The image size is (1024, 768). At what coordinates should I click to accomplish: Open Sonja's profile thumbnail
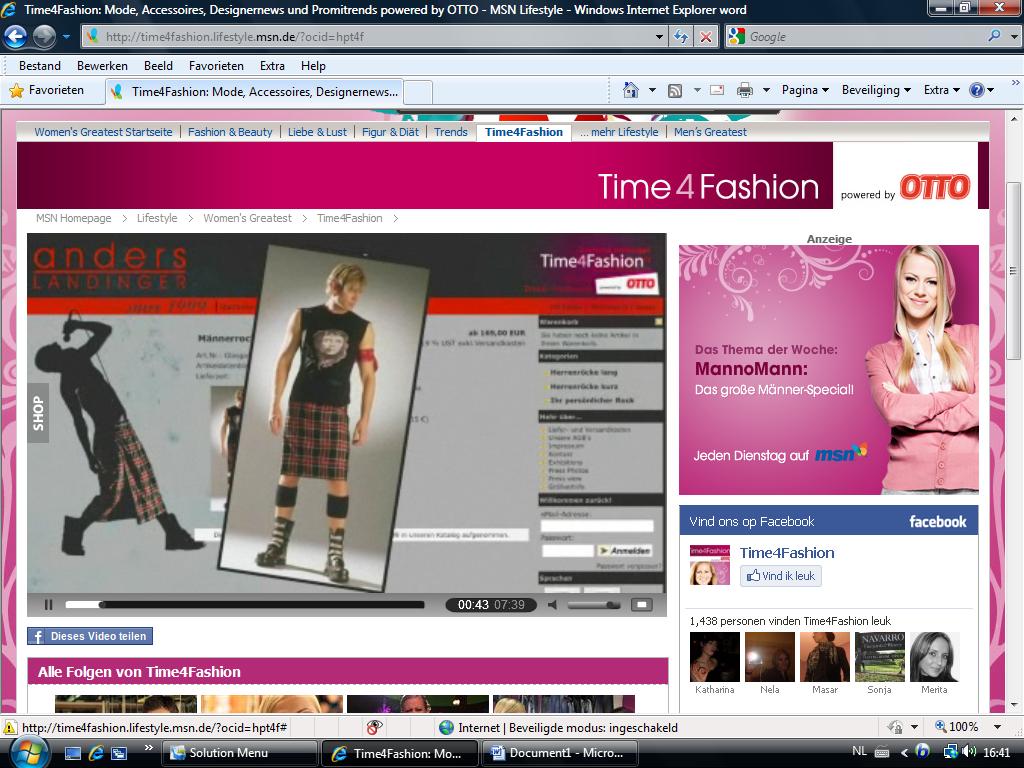[880, 657]
